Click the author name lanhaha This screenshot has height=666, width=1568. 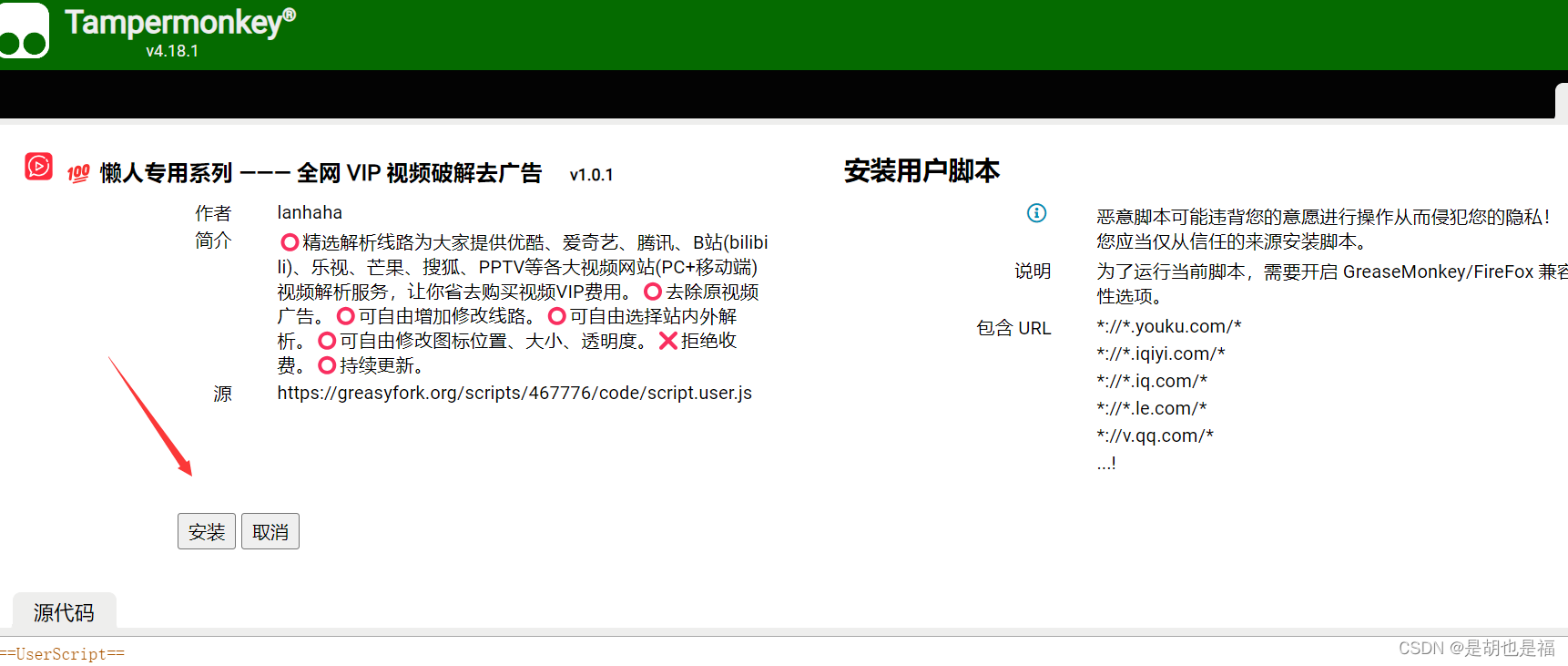pyautogui.click(x=310, y=212)
